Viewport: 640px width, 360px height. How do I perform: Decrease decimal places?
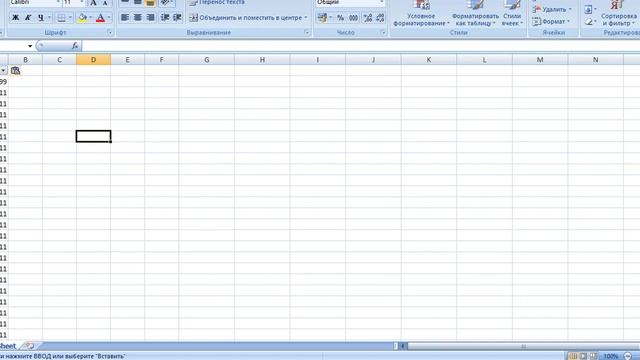pyautogui.click(x=380, y=18)
